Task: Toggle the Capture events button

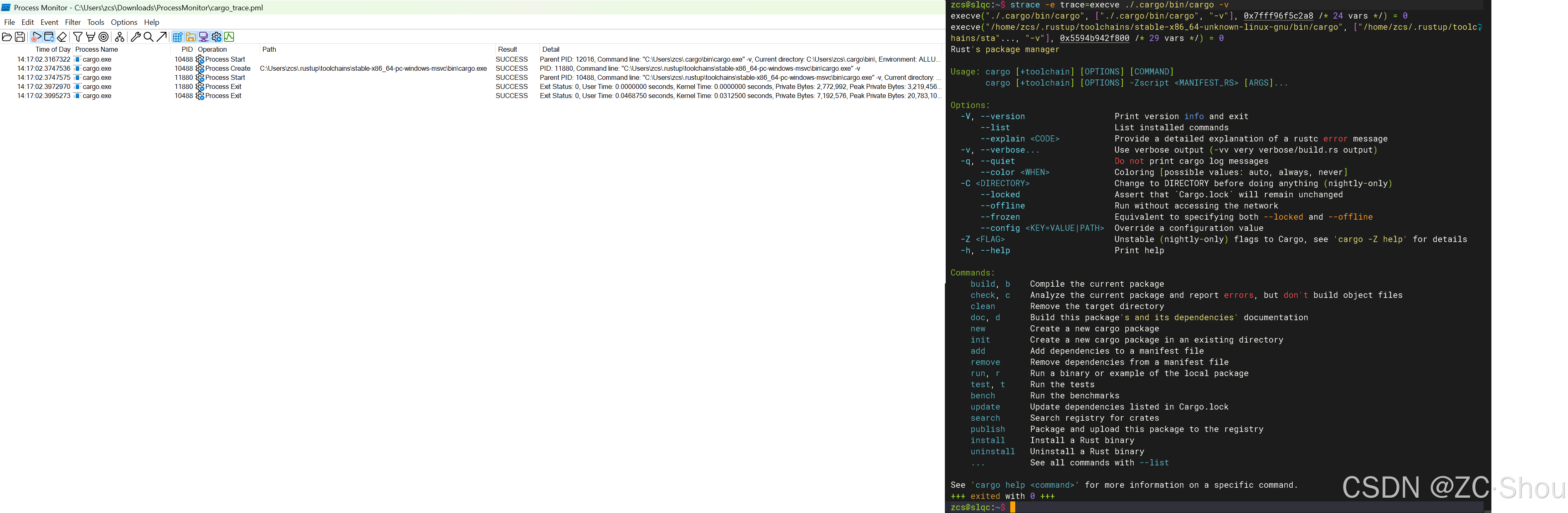Action: click(36, 37)
